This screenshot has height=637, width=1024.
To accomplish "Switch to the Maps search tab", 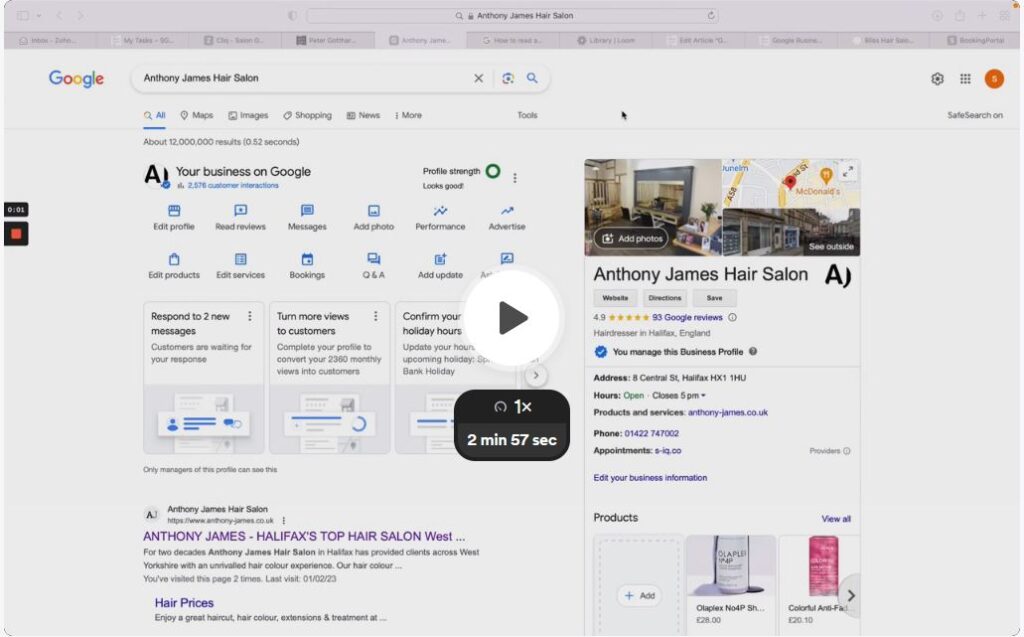I will click(x=197, y=116).
